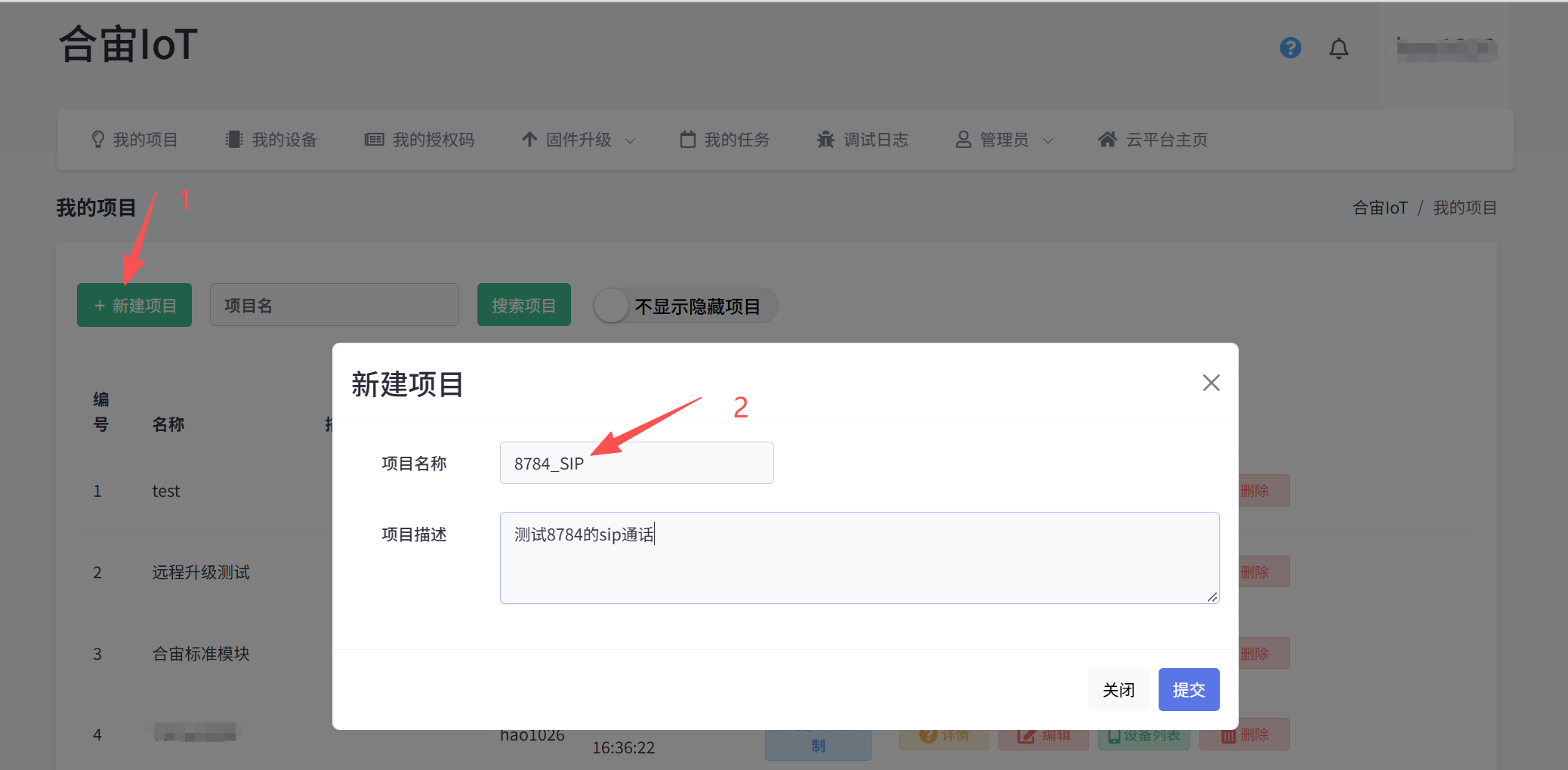Click 删除 button in the test row
The image size is (1568, 770).
tap(1263, 491)
